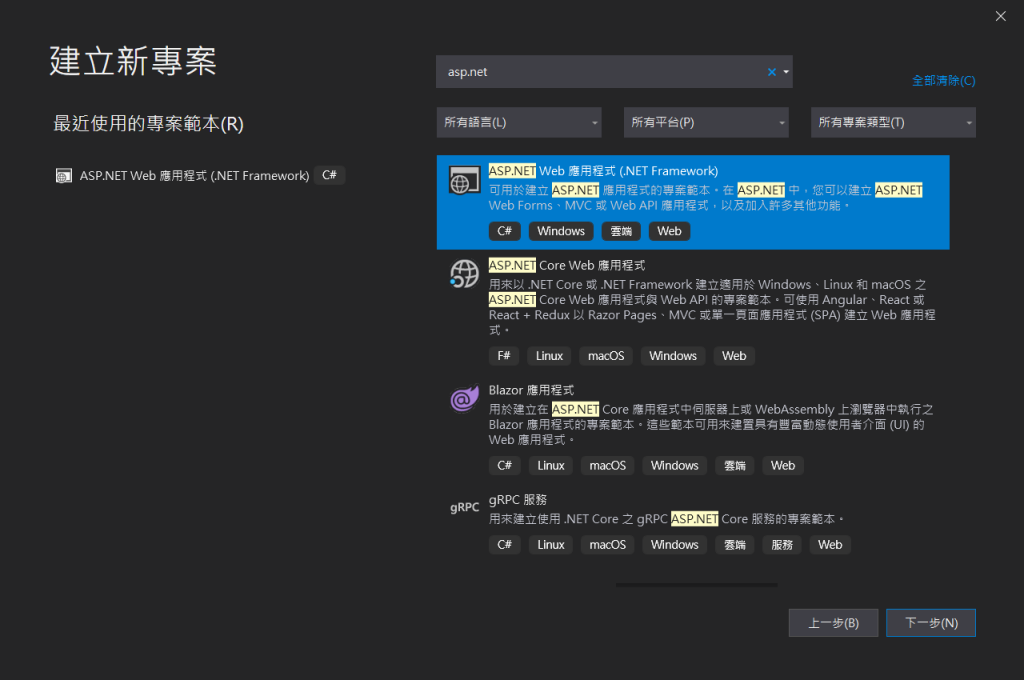Select ASP.NET Core Web 應用程式 template
The height and width of the screenshot is (680, 1024).
click(693, 310)
